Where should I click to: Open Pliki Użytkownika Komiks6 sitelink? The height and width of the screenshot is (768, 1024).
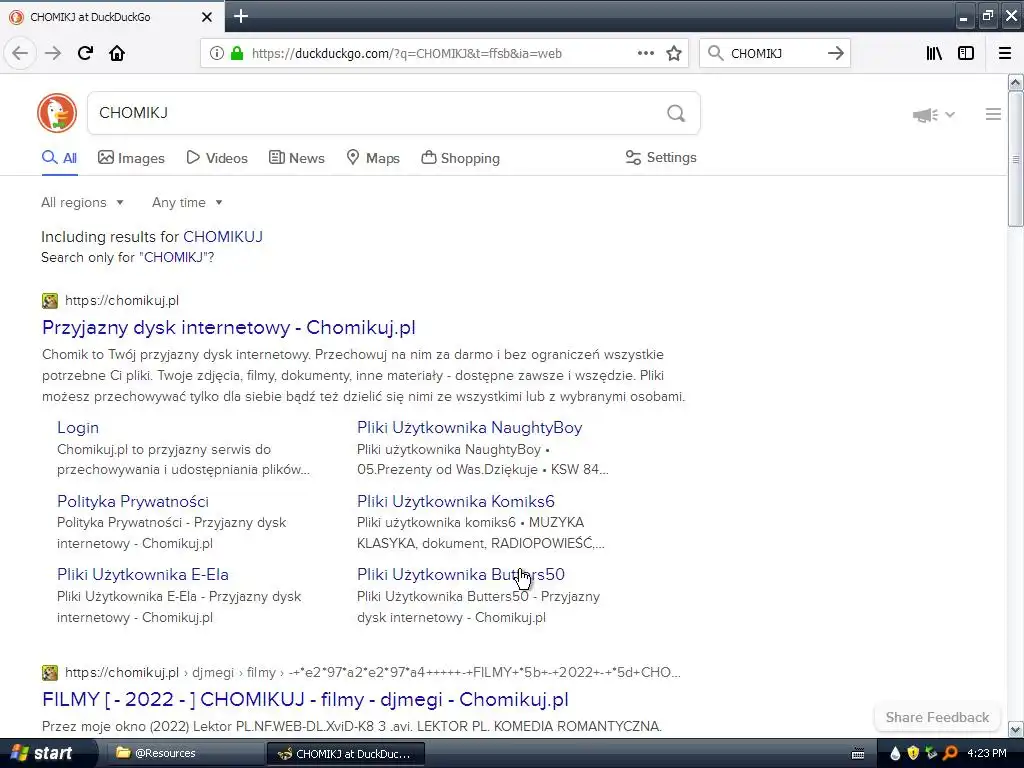point(456,501)
